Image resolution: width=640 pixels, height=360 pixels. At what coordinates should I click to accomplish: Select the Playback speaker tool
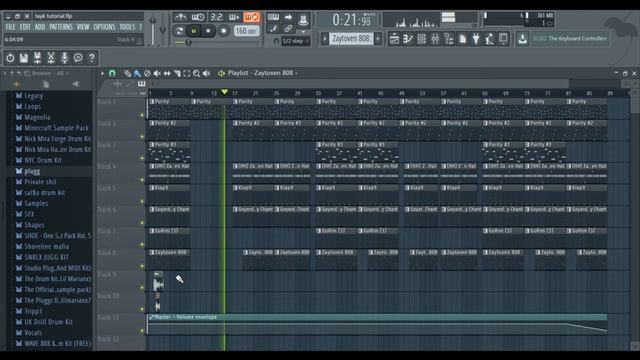pos(207,73)
